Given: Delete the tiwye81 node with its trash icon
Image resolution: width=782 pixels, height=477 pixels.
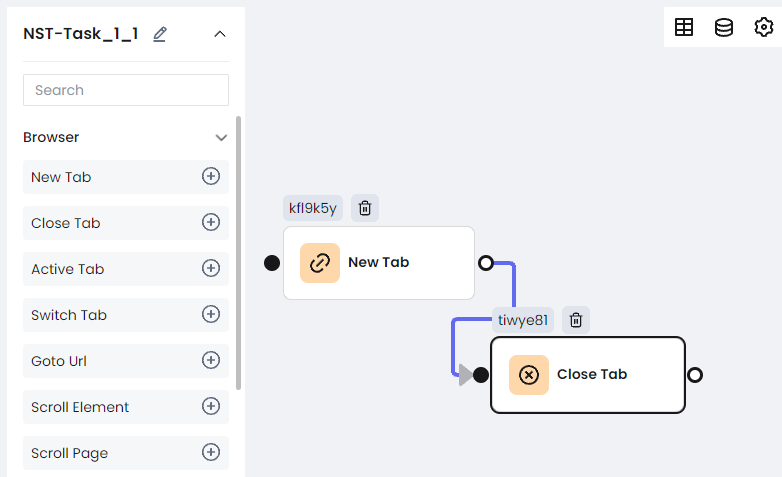Looking at the screenshot, I should [576, 319].
